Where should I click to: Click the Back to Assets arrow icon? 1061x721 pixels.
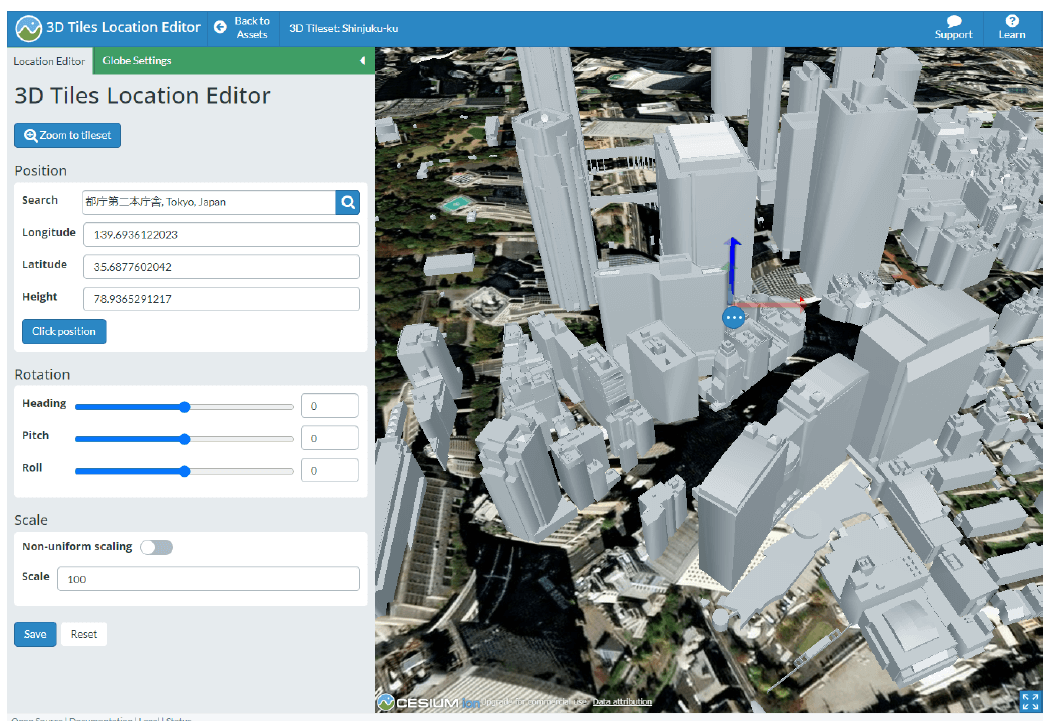(x=220, y=27)
